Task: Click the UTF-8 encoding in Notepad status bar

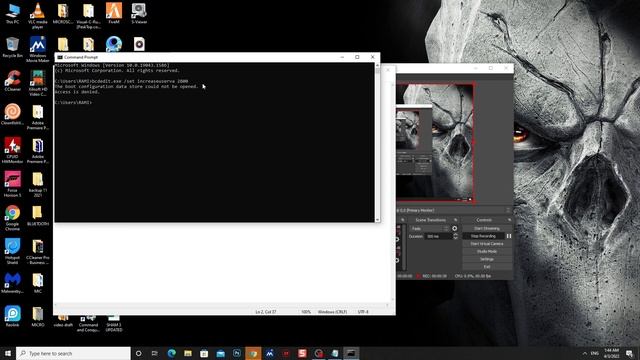Action: pos(363,312)
